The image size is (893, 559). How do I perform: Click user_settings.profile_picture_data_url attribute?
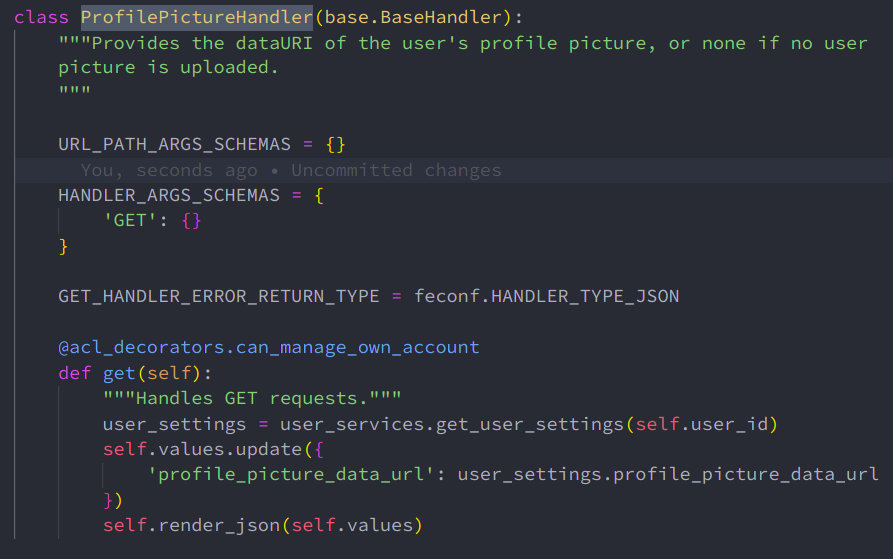(x=668, y=474)
